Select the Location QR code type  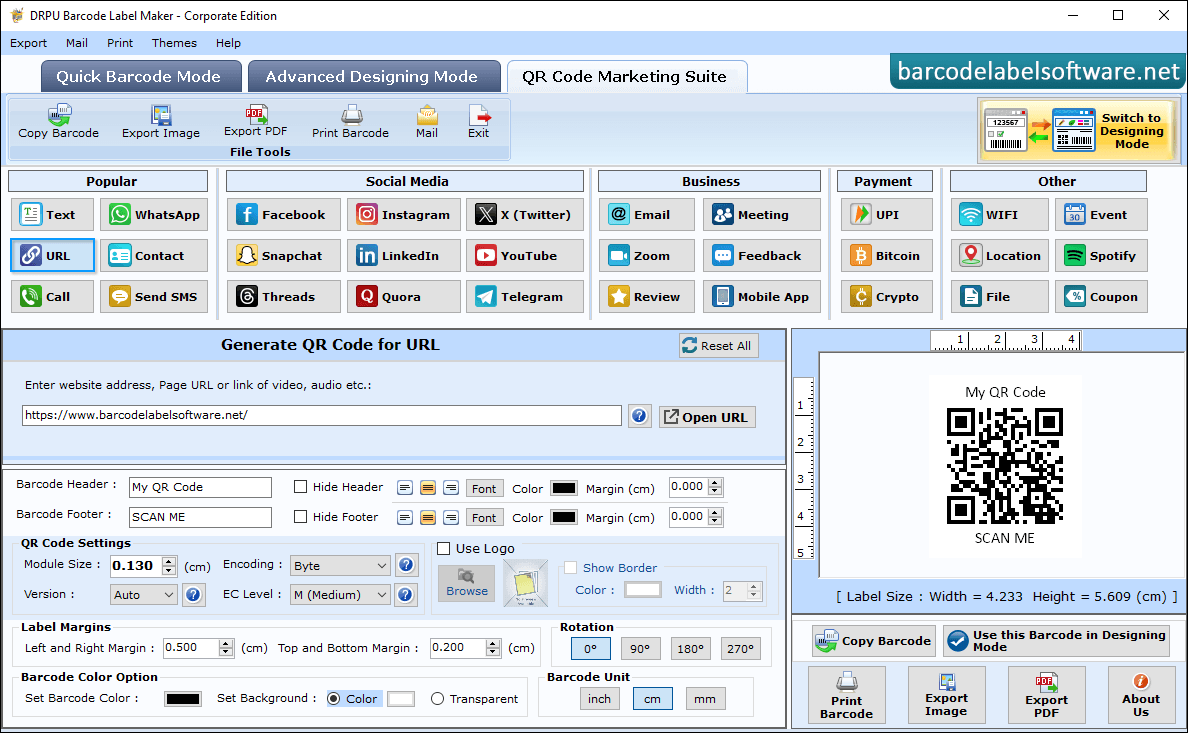tap(999, 255)
